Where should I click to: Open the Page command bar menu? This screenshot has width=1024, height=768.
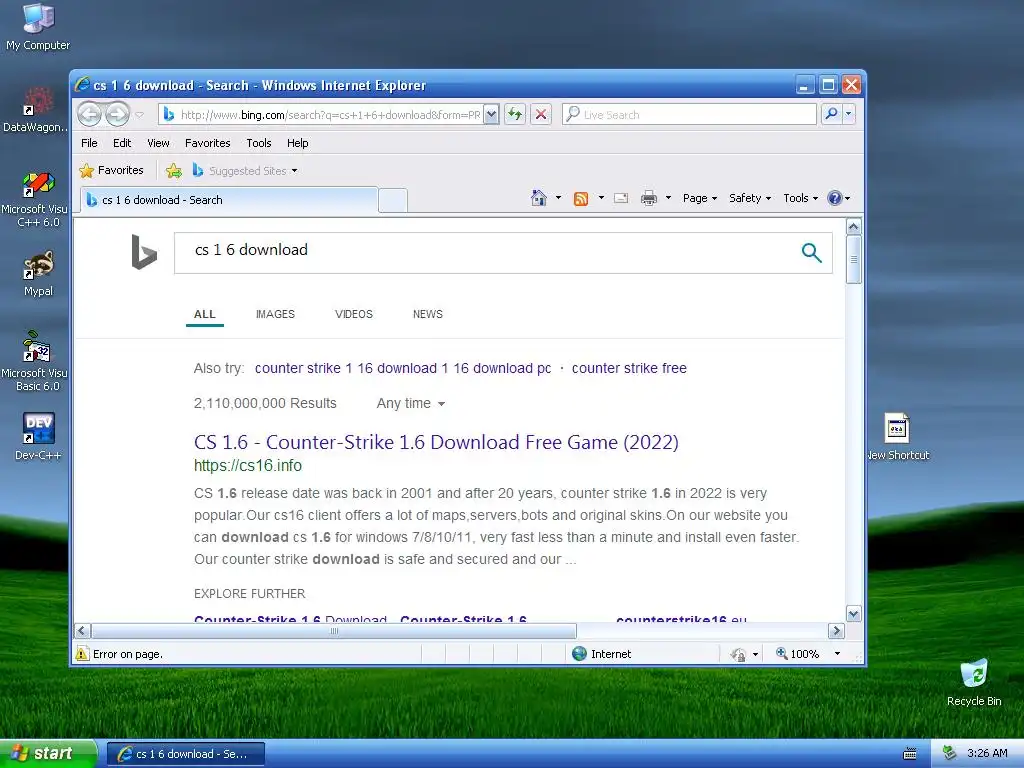point(699,198)
